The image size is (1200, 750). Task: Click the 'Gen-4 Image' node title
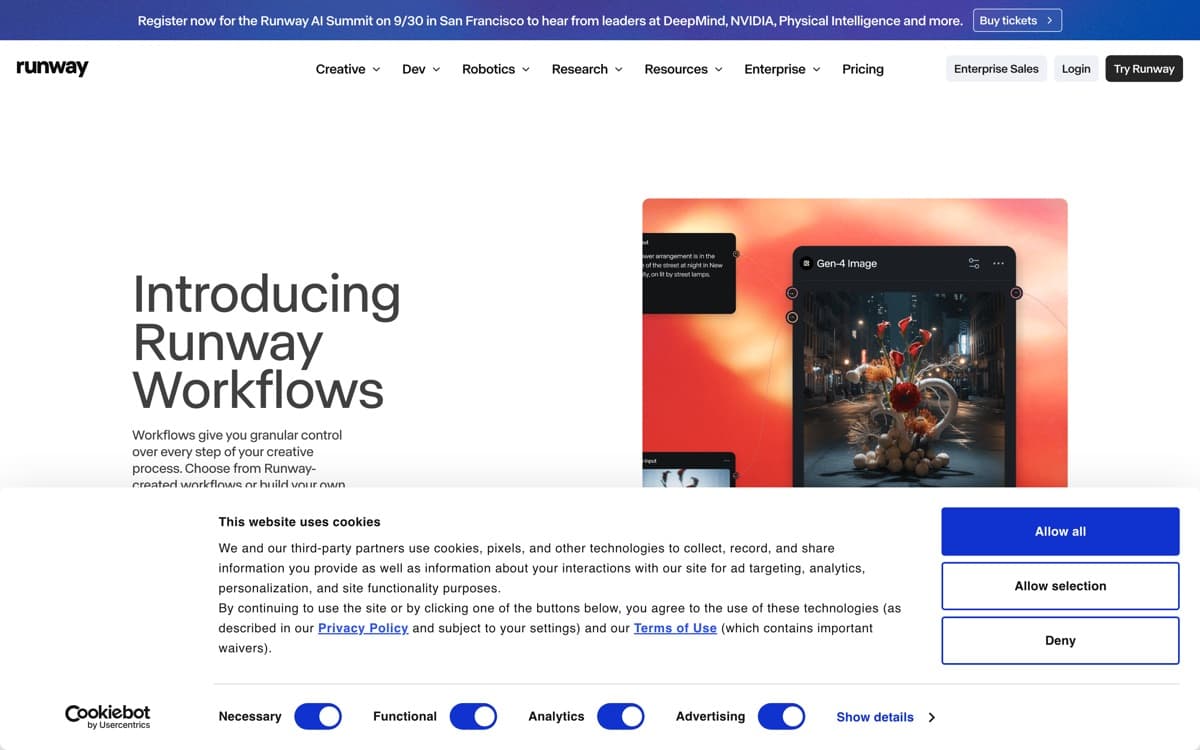tap(847, 263)
